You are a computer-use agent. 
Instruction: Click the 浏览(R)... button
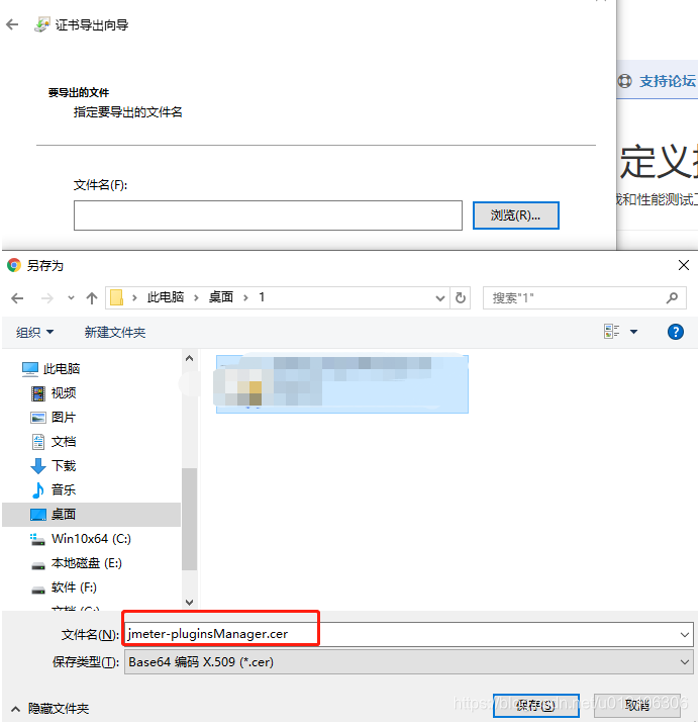(x=516, y=215)
